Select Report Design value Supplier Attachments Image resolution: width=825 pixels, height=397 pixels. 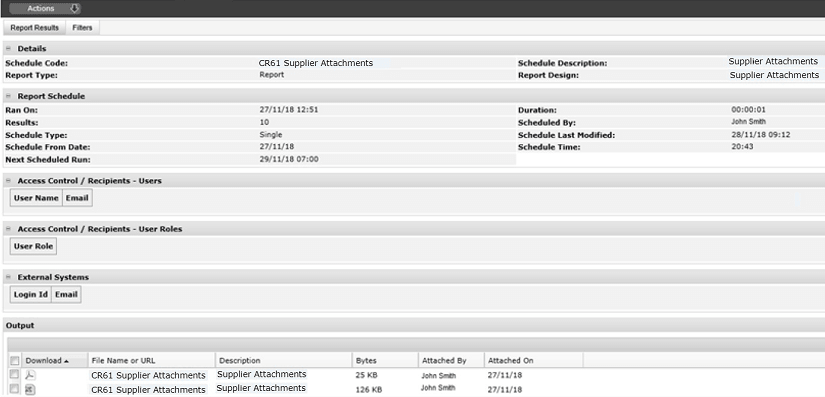[x=774, y=75]
